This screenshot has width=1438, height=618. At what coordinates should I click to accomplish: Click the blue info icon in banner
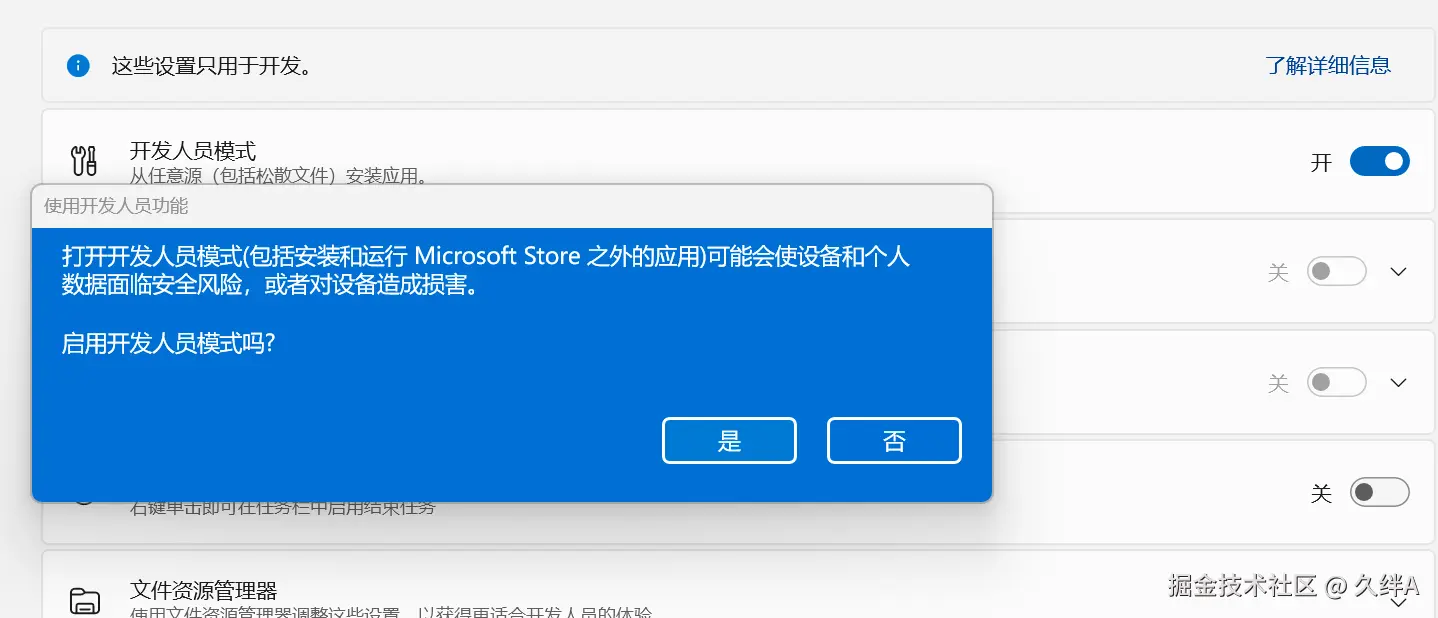click(x=78, y=66)
